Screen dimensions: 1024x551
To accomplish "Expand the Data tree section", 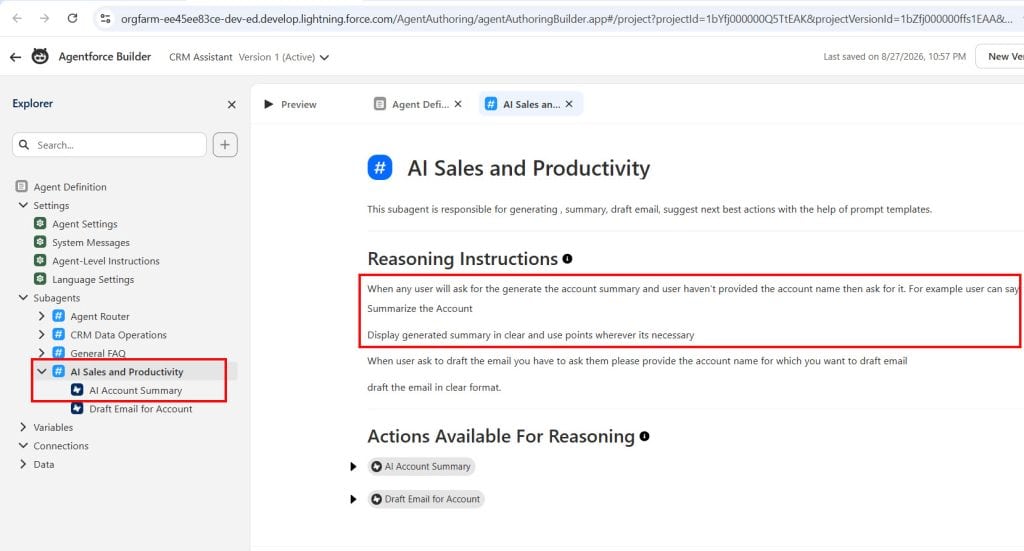I will [24, 464].
